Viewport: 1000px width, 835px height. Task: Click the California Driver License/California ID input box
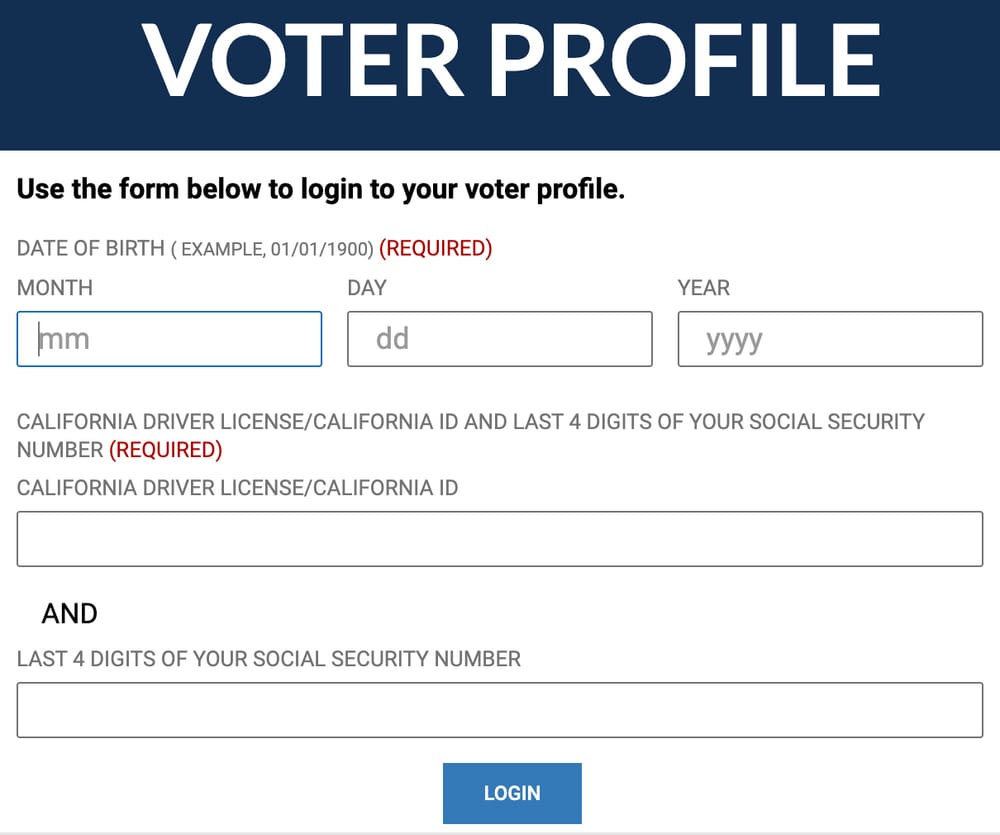(500, 538)
